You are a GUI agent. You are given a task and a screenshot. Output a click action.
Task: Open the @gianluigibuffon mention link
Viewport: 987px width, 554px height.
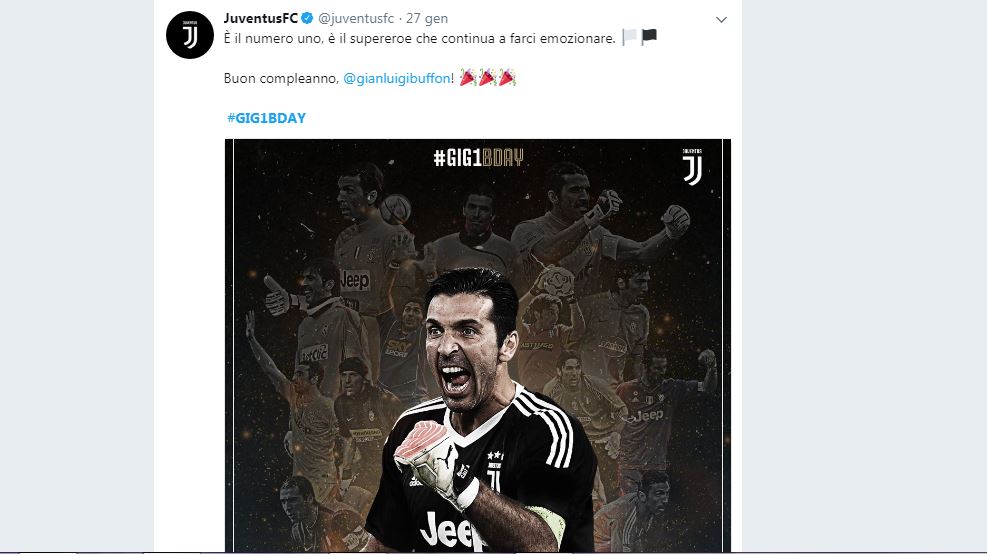(397, 79)
